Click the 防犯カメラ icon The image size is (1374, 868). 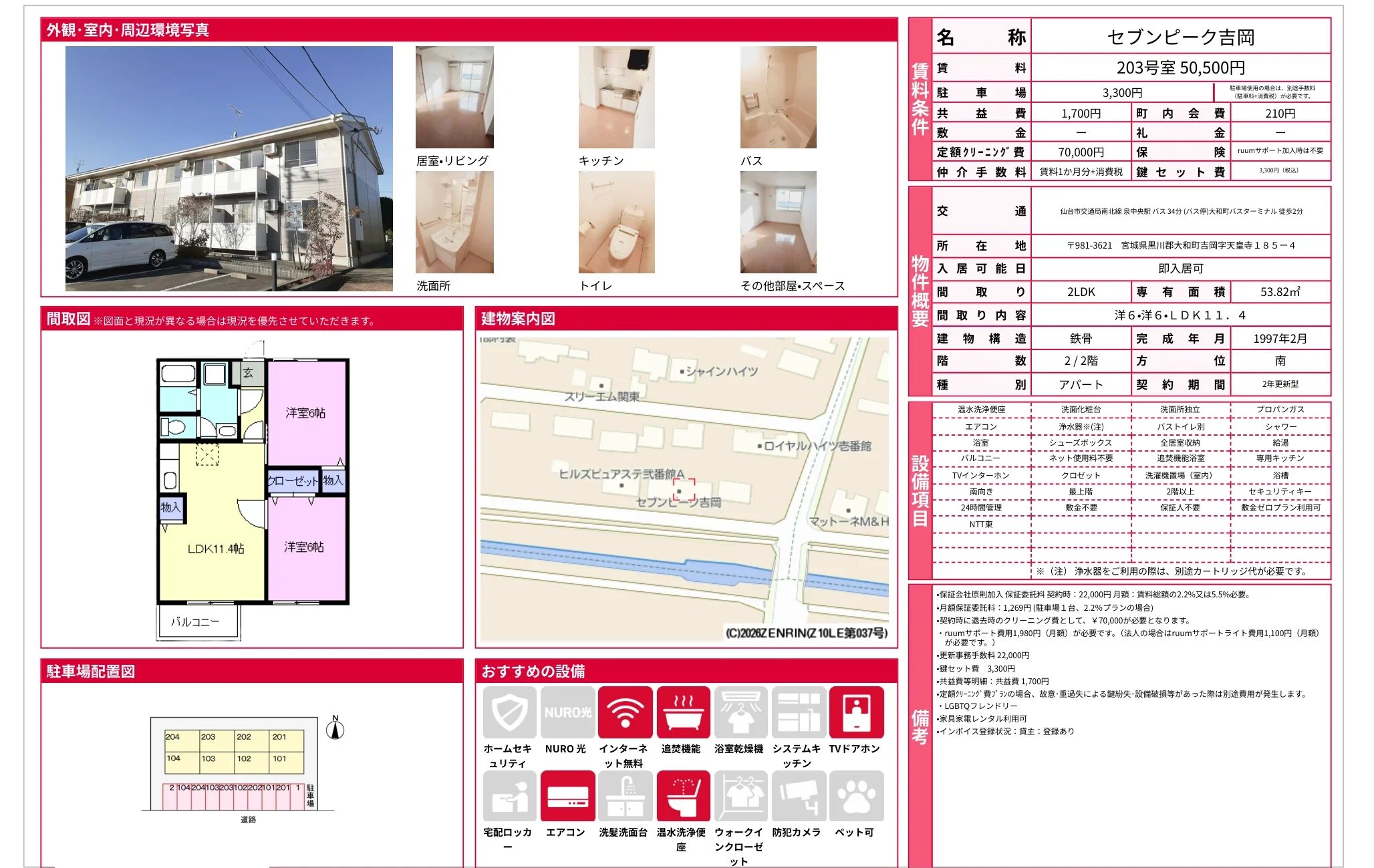[x=798, y=796]
